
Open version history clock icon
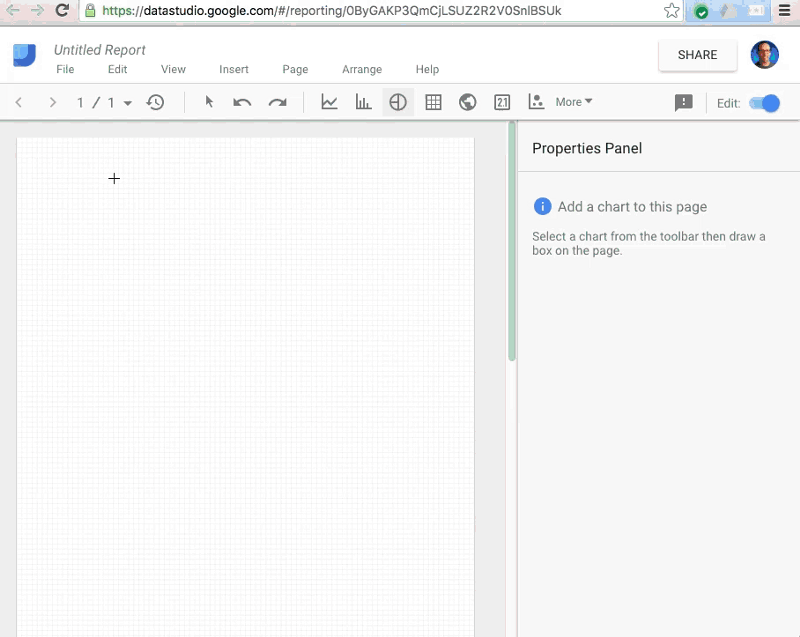[156, 102]
